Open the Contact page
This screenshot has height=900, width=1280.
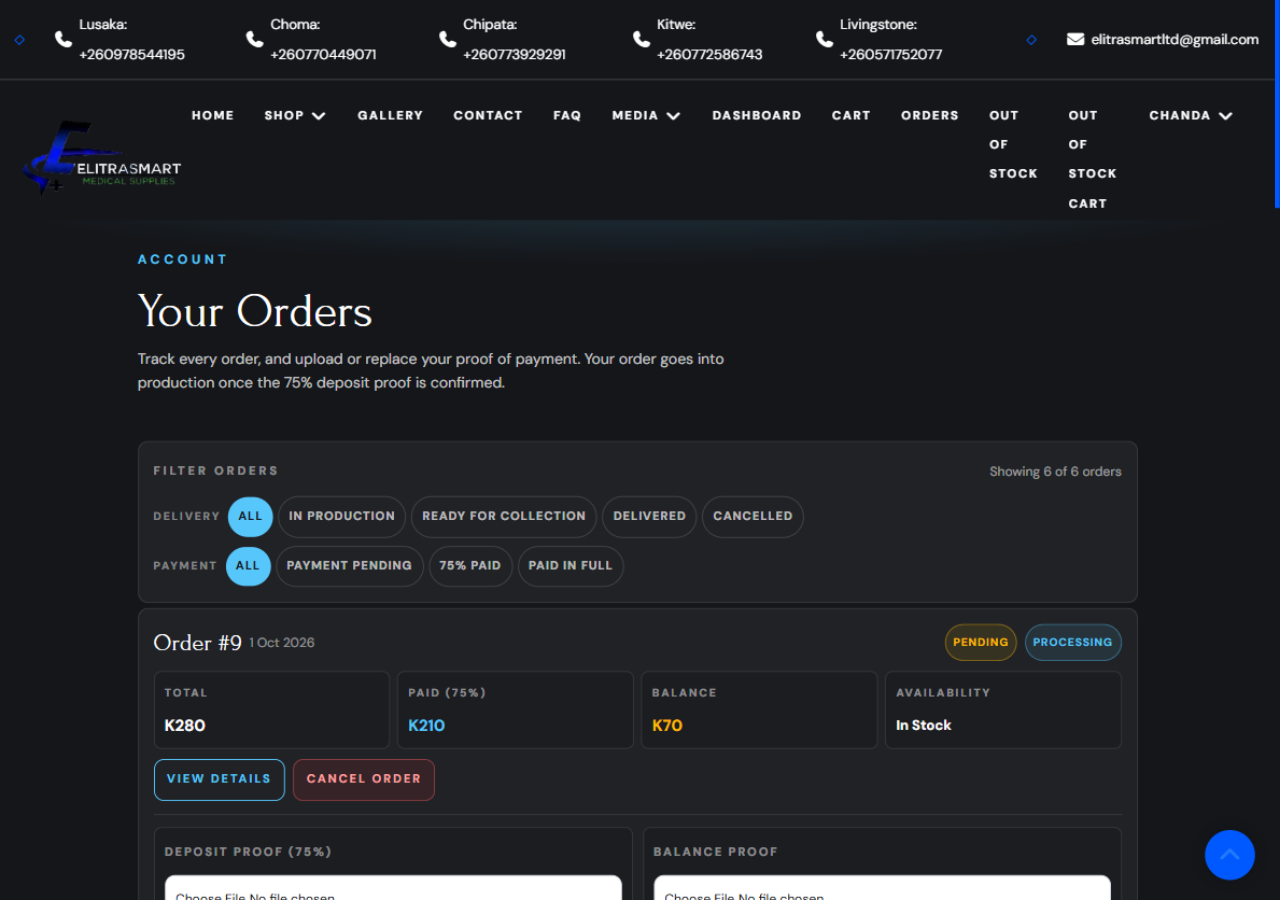point(488,115)
